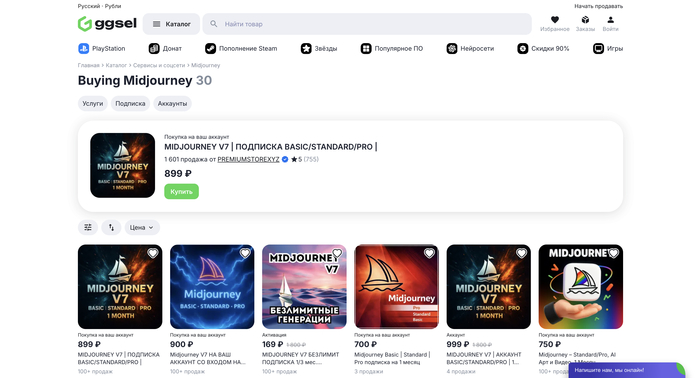Click the featured Midjourney V7 product image
The height and width of the screenshot is (378, 700).
click(122, 166)
